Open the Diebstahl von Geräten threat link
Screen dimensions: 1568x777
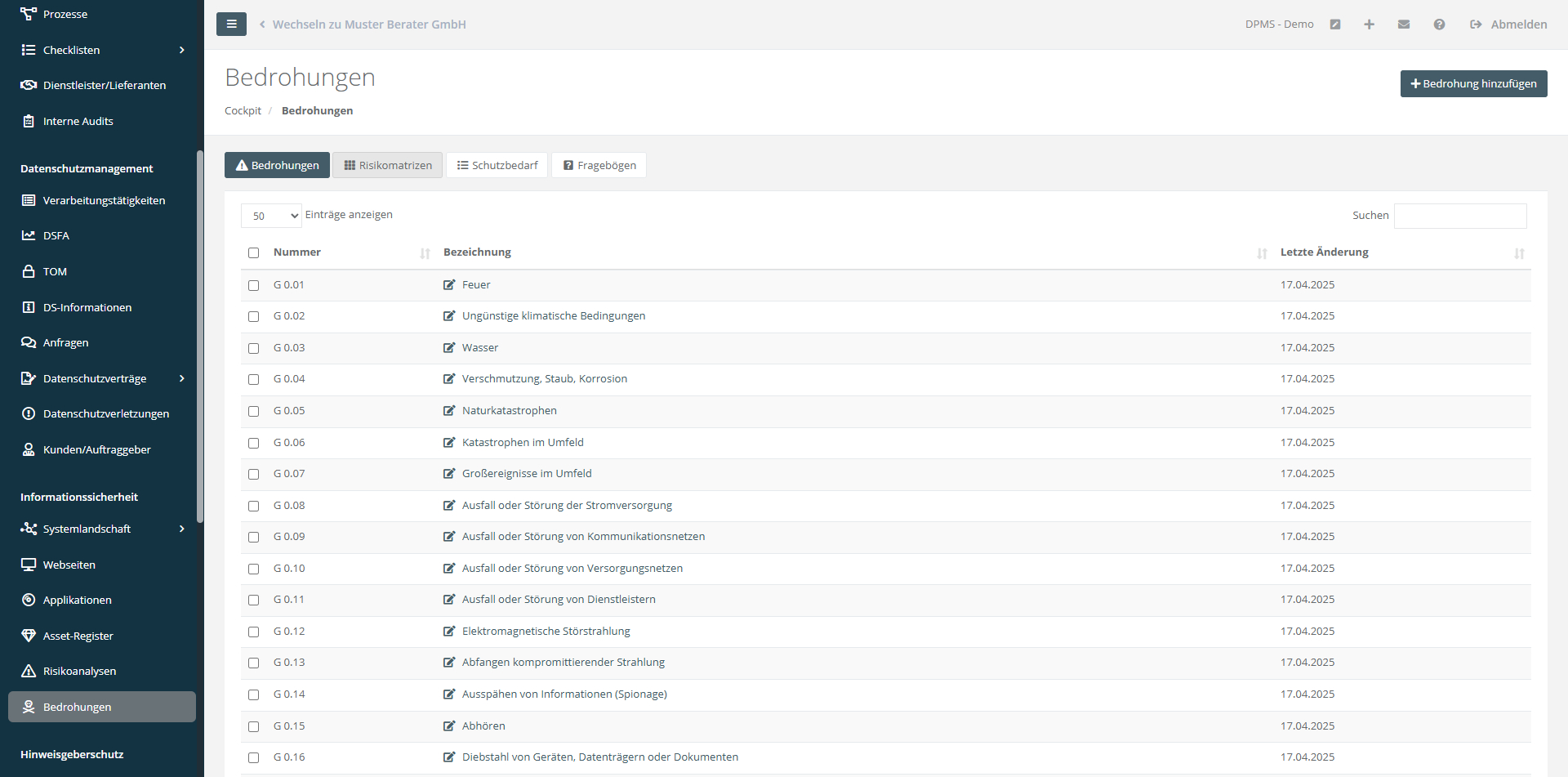[x=599, y=757]
